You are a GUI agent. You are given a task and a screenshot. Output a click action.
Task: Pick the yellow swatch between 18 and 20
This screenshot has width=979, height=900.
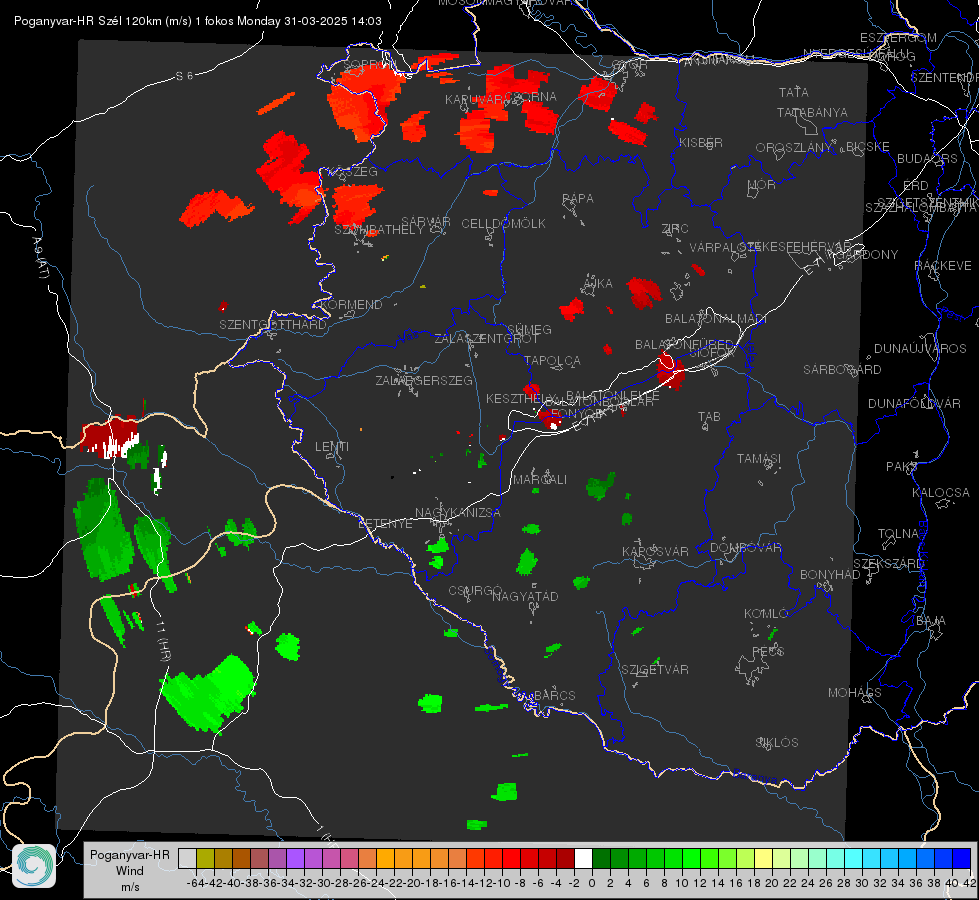coord(764,858)
